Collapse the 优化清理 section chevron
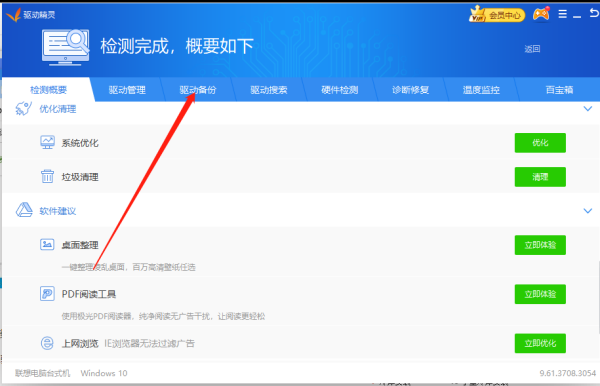This screenshot has height=386, width=600. [588, 109]
